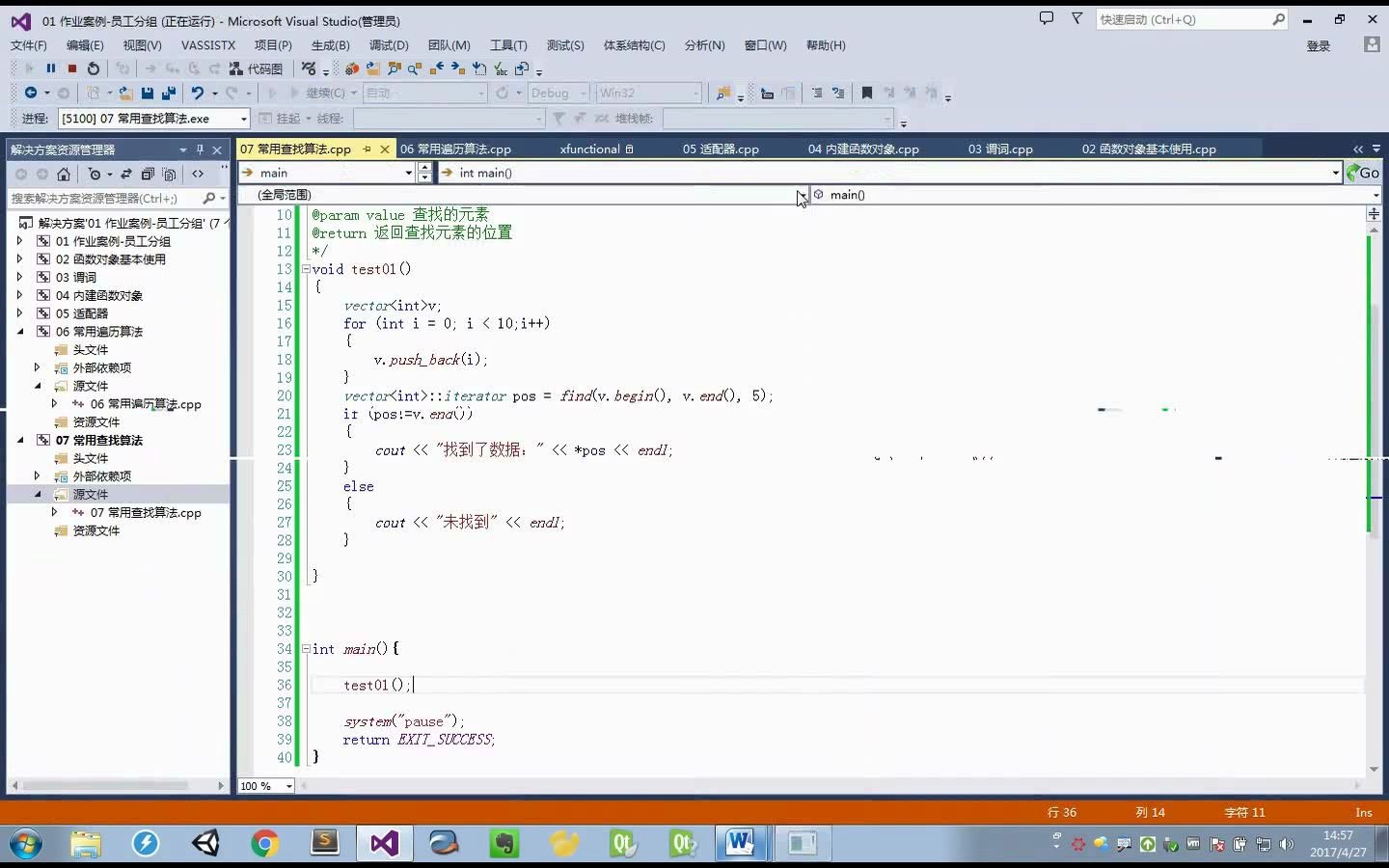1389x868 pixels.
Task: Save the current file
Action: point(148,93)
